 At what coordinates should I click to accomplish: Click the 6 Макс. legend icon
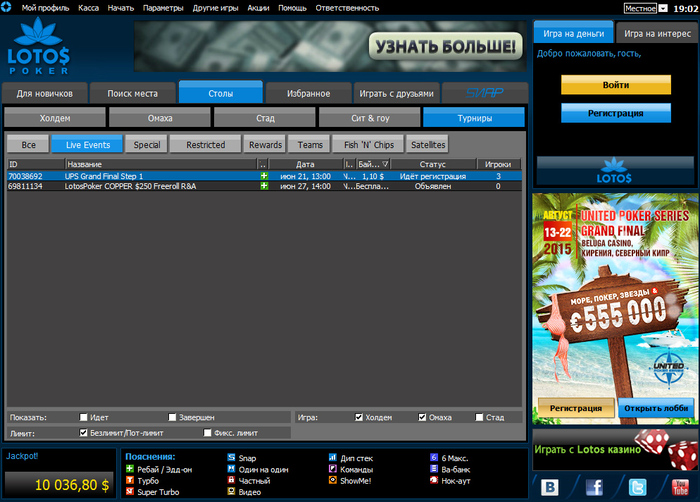pos(434,457)
